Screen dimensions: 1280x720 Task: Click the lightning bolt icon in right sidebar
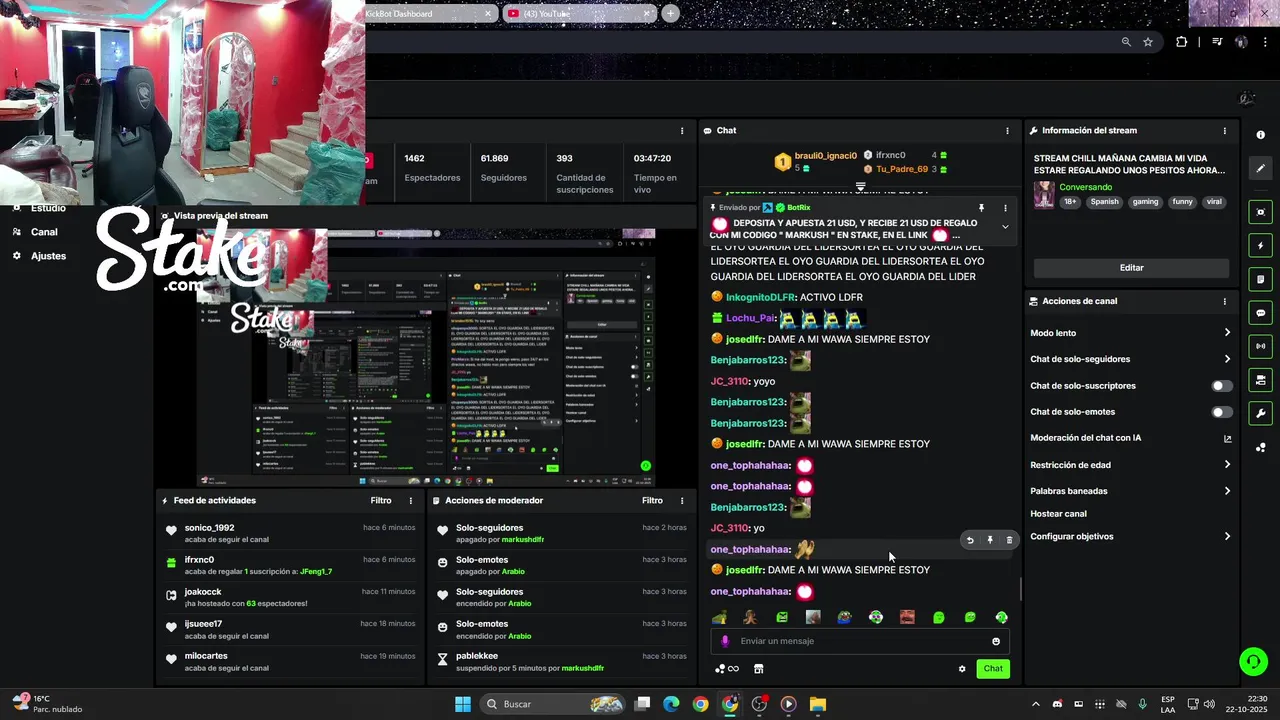pyautogui.click(x=1260, y=246)
